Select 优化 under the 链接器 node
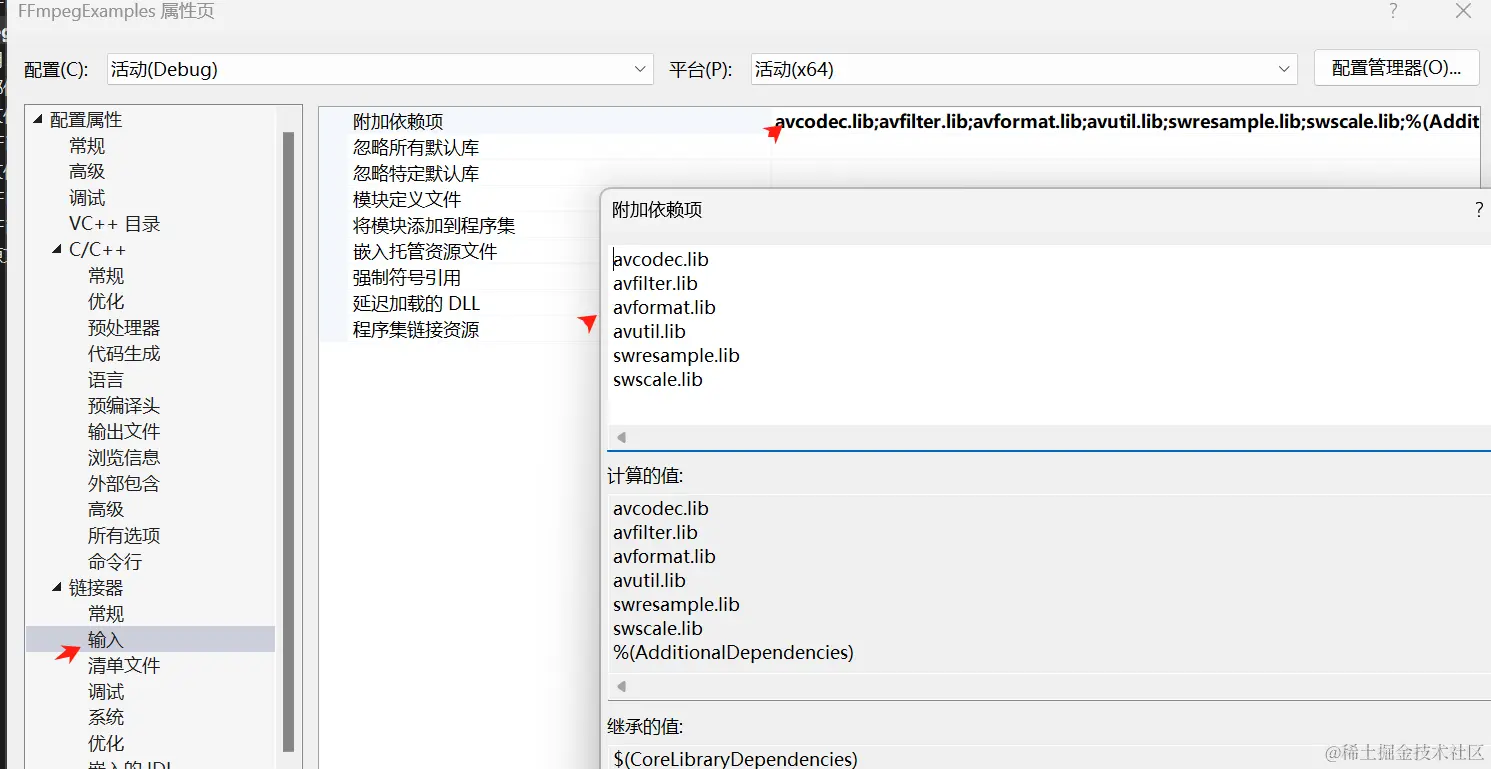 coord(106,744)
